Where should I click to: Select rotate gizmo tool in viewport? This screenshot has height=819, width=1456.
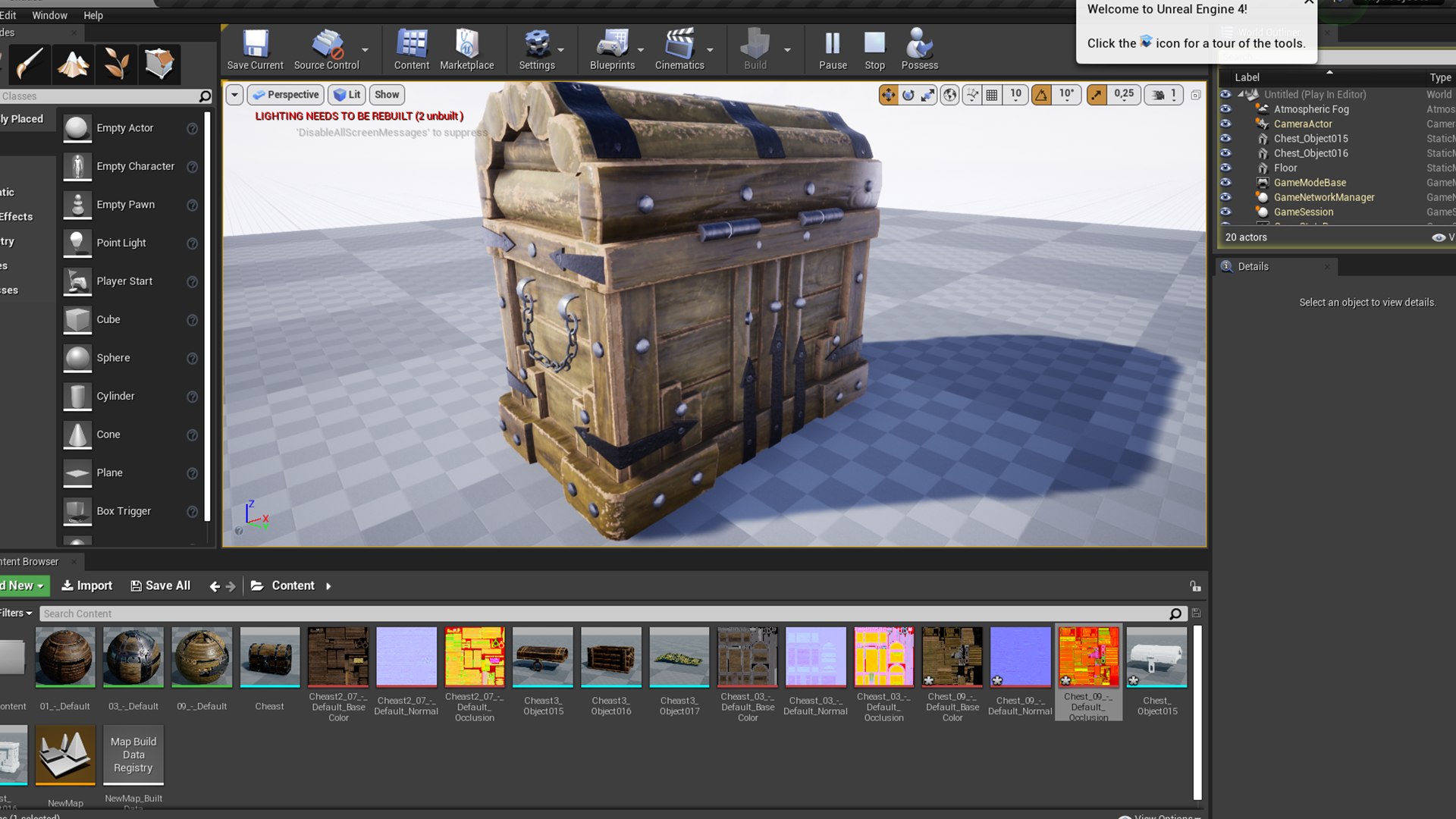[x=908, y=95]
